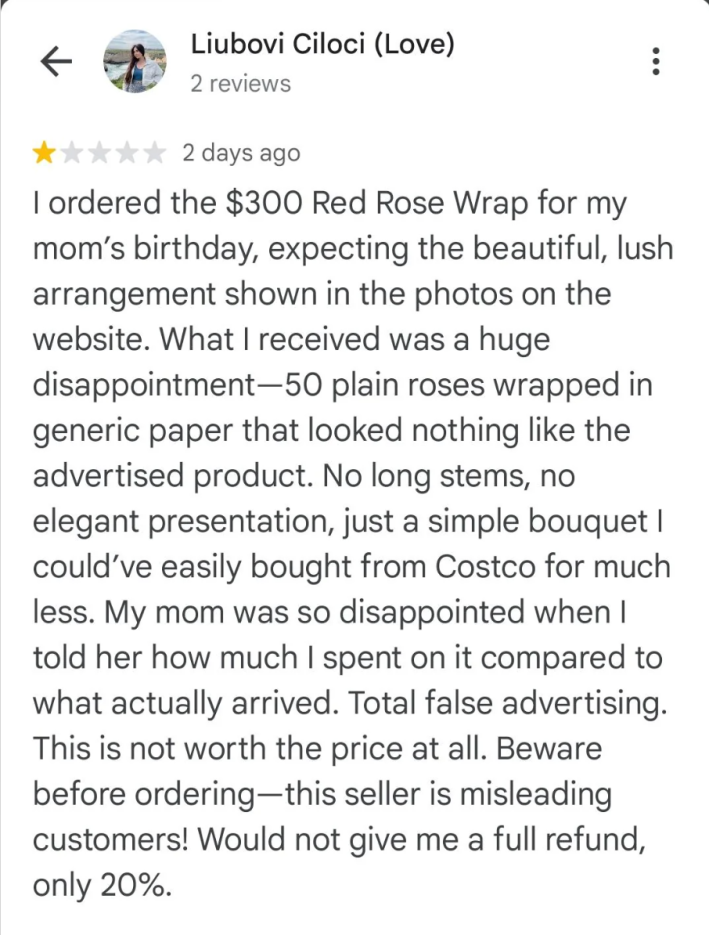Open the three-dot more options menu
This screenshot has height=935, width=709.
656,62
